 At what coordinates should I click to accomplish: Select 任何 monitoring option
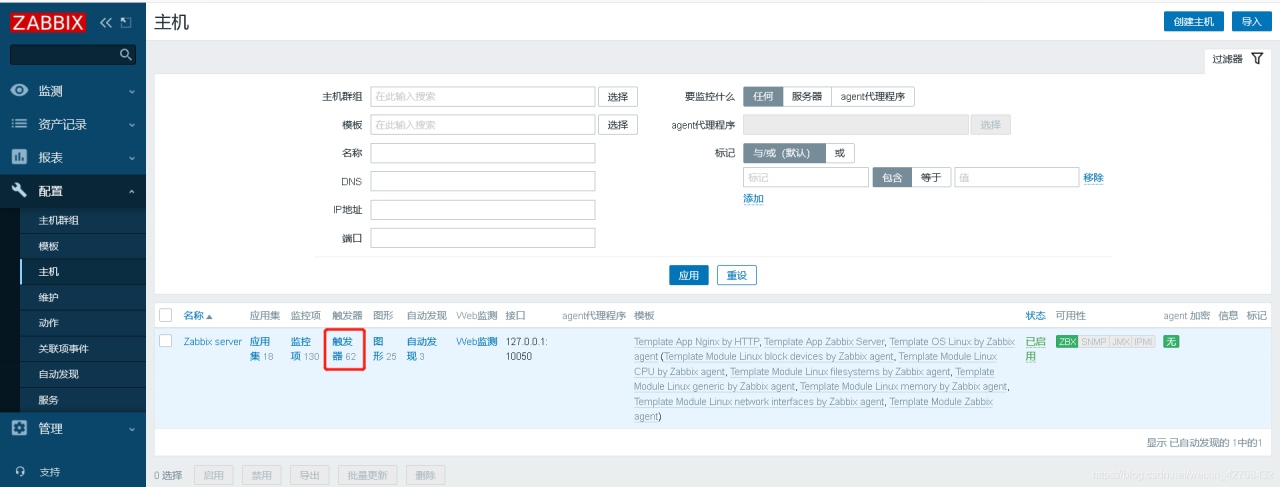pyautogui.click(x=763, y=97)
